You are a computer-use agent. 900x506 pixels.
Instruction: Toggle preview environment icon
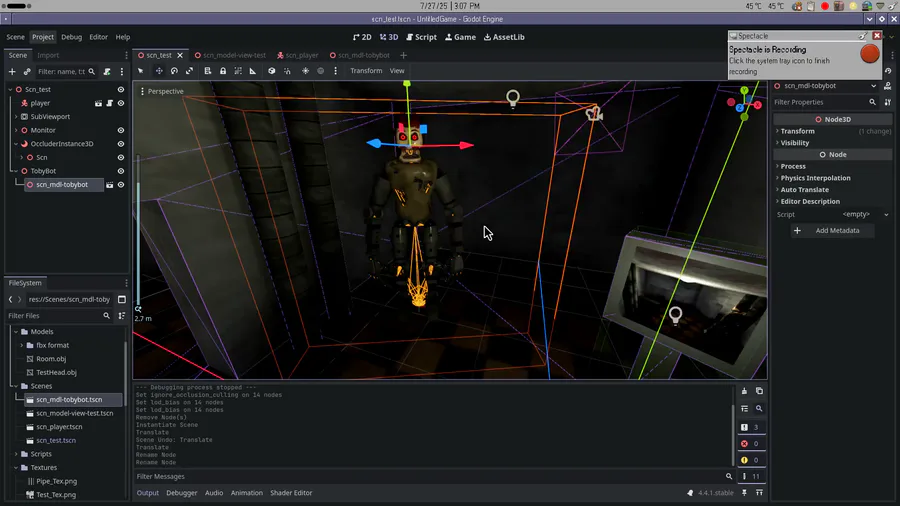(321, 71)
